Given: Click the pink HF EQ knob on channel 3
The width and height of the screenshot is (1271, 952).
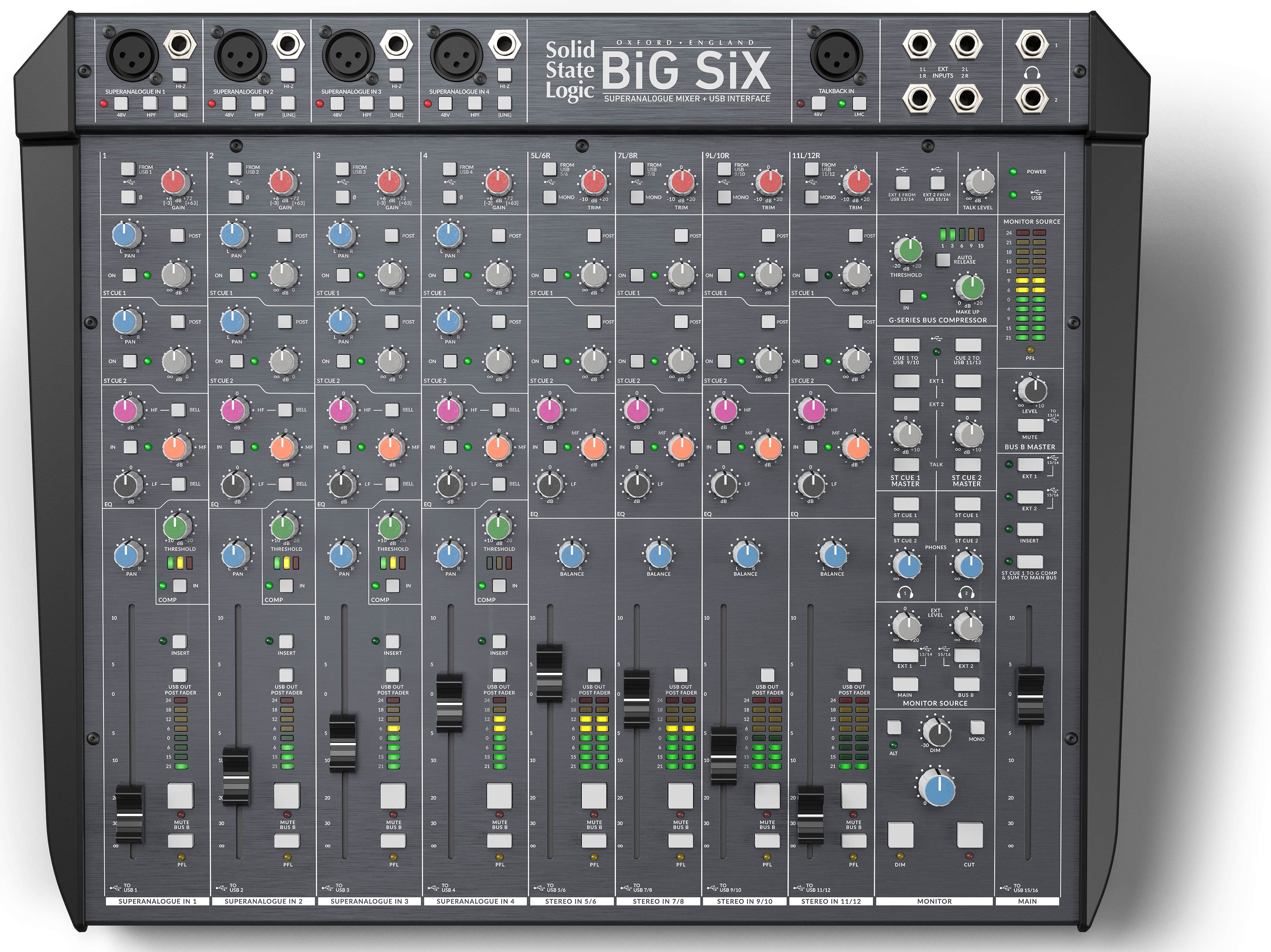Looking at the screenshot, I should point(341,411).
